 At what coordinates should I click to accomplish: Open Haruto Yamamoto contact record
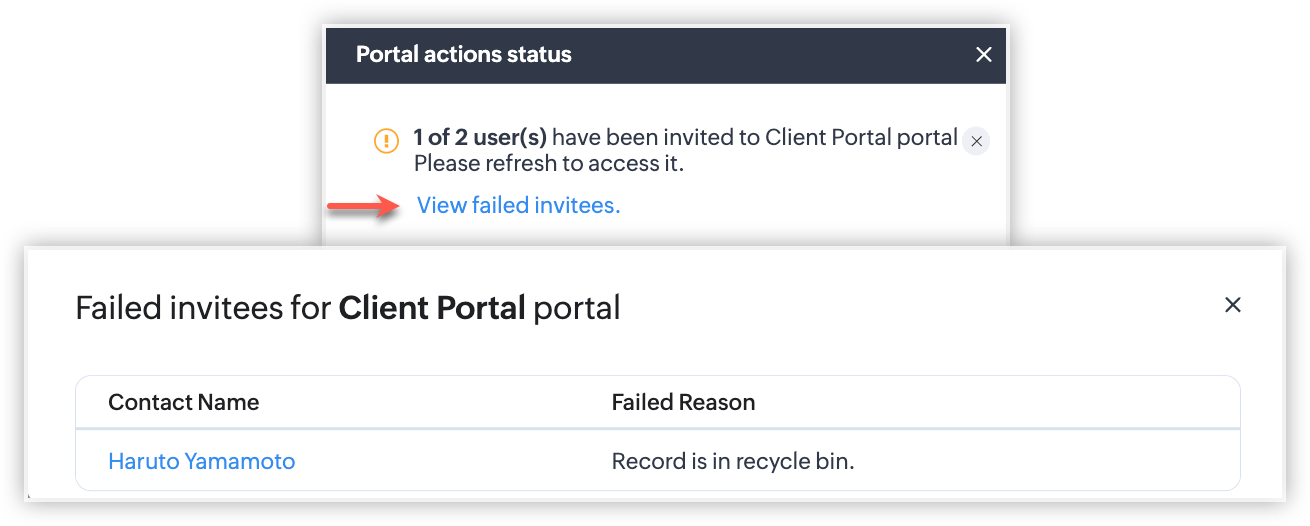click(201, 461)
